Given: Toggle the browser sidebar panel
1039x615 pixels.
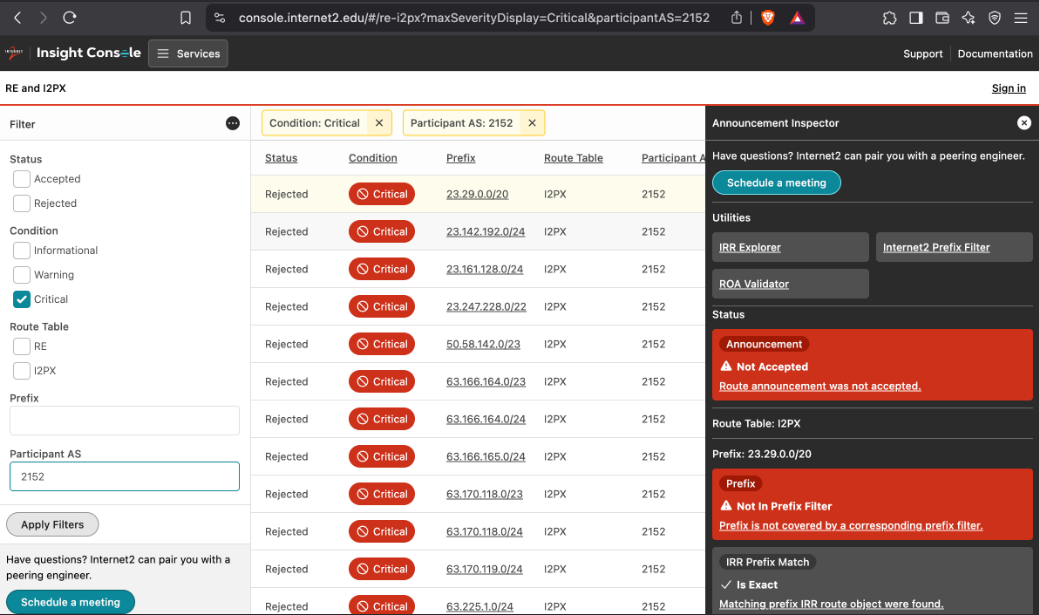Looking at the screenshot, I should click(916, 18).
